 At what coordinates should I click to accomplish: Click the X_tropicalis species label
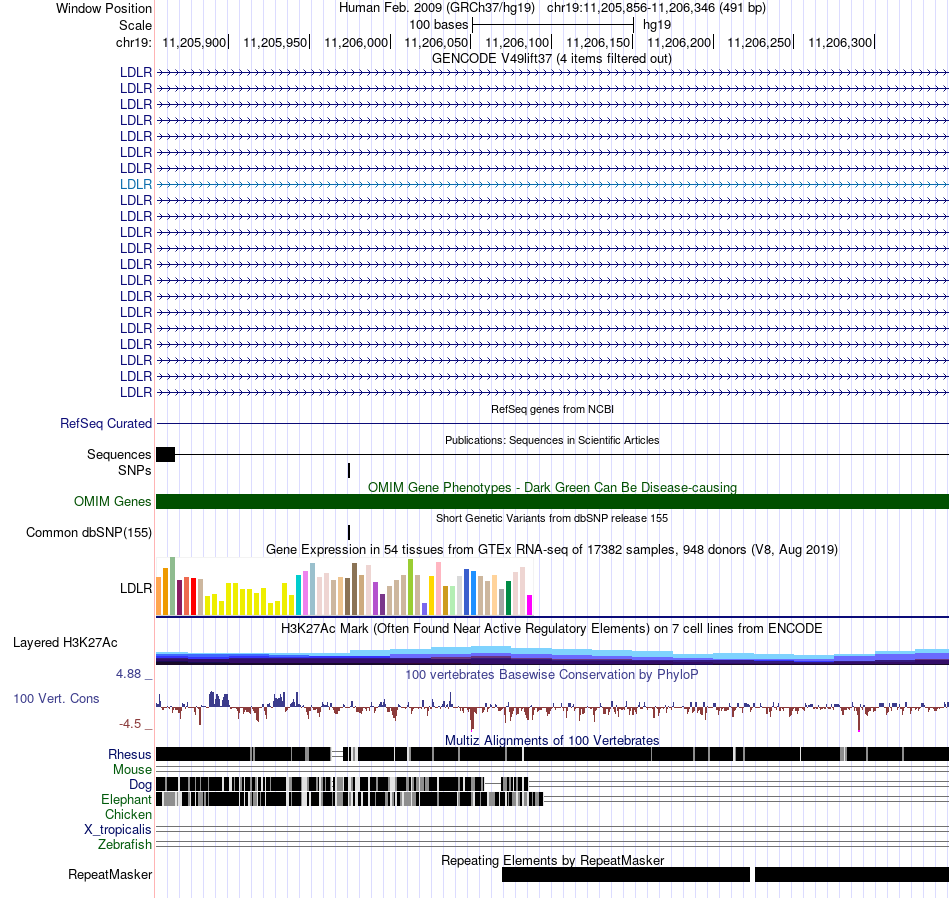click(118, 830)
